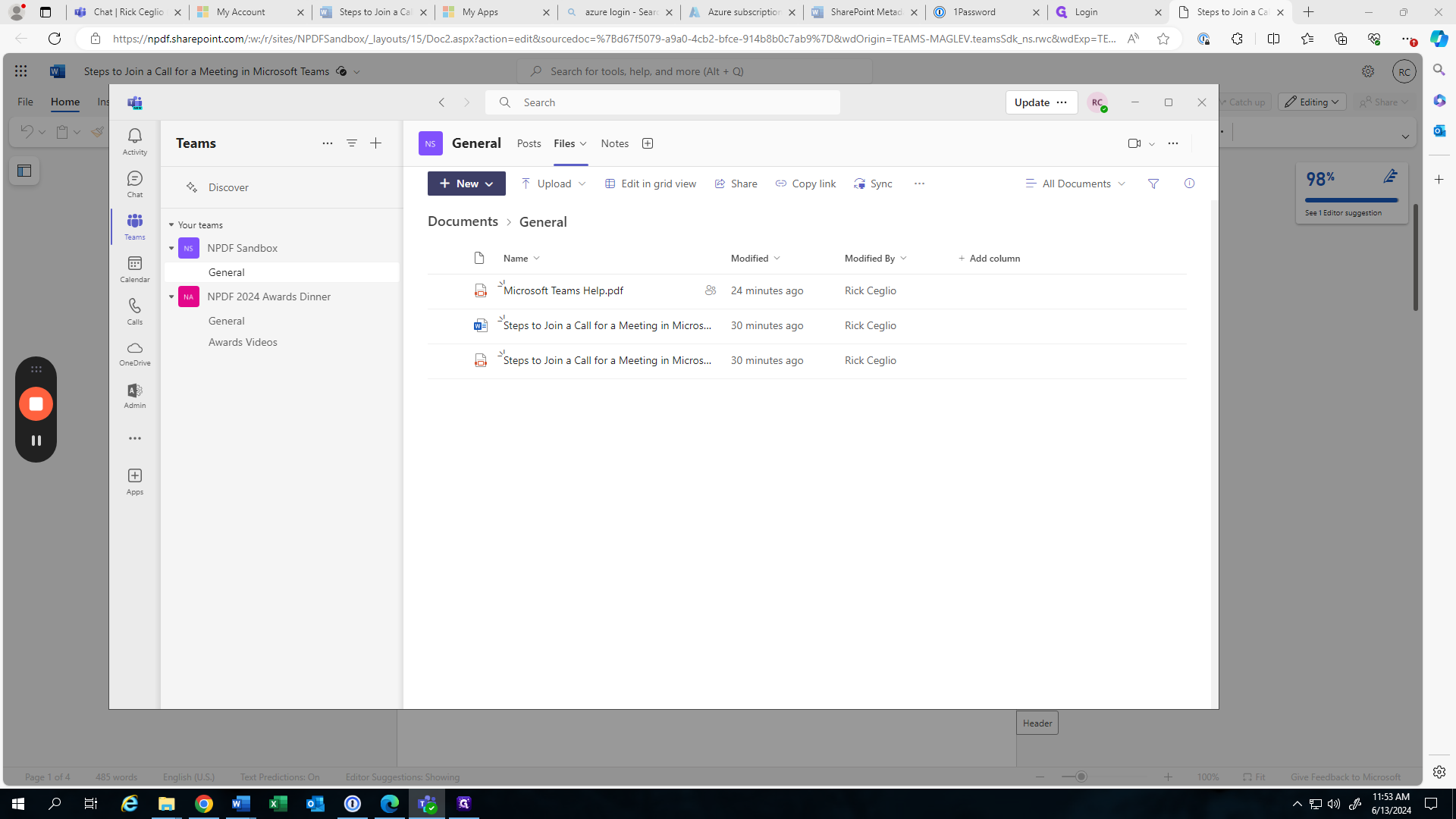Screen dimensions: 1456x819
Task: Open the details pane info icon
Action: click(1189, 184)
